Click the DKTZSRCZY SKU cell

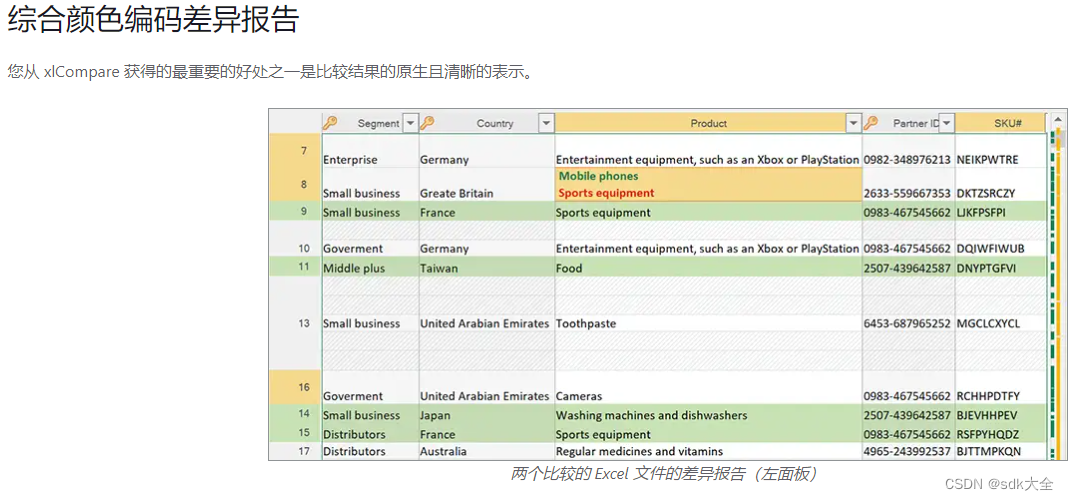click(x=1000, y=185)
